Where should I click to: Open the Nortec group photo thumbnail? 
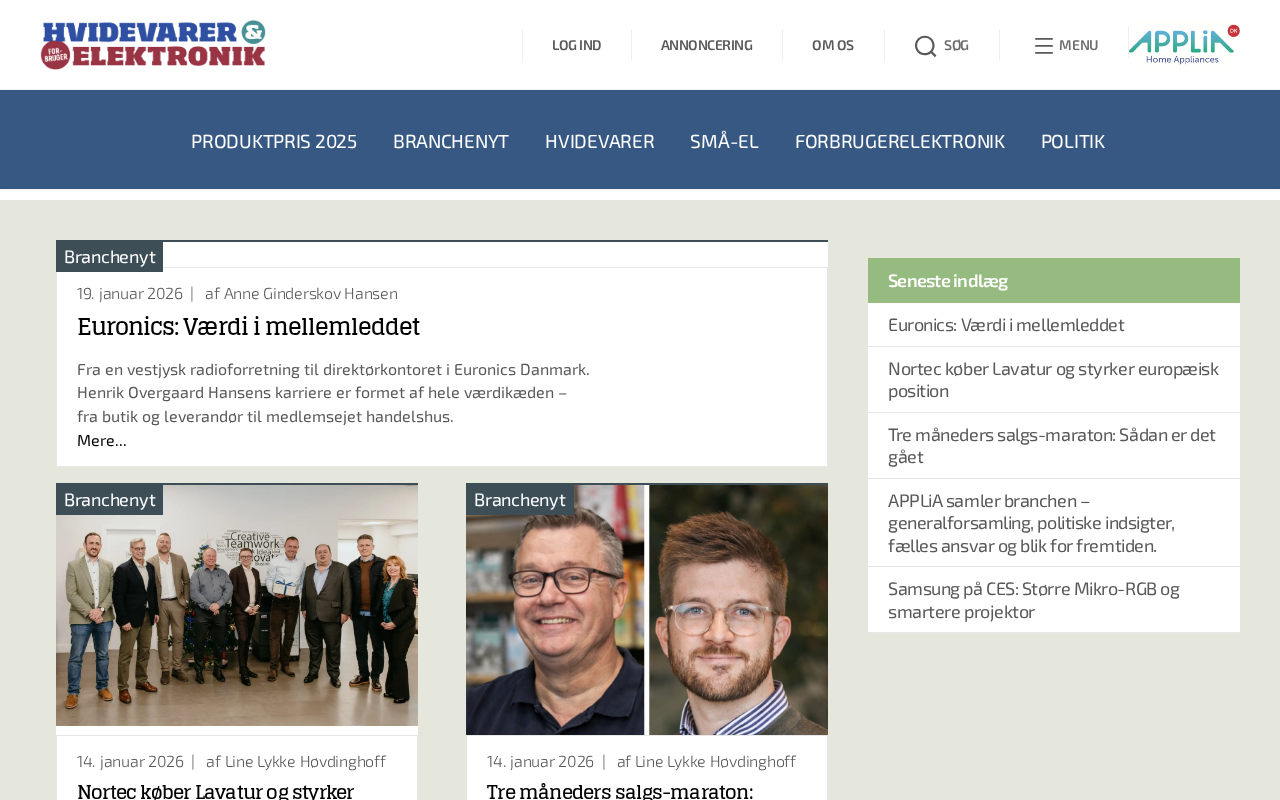(237, 606)
